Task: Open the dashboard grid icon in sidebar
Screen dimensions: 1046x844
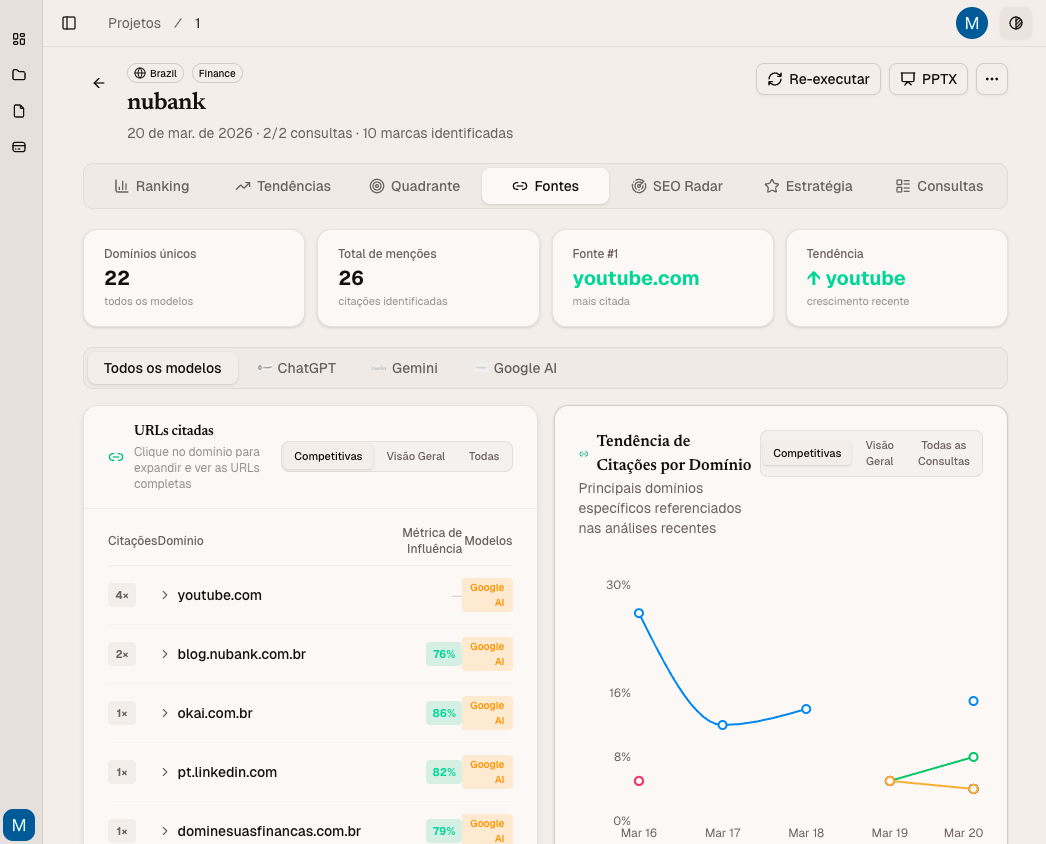Action: click(19, 39)
